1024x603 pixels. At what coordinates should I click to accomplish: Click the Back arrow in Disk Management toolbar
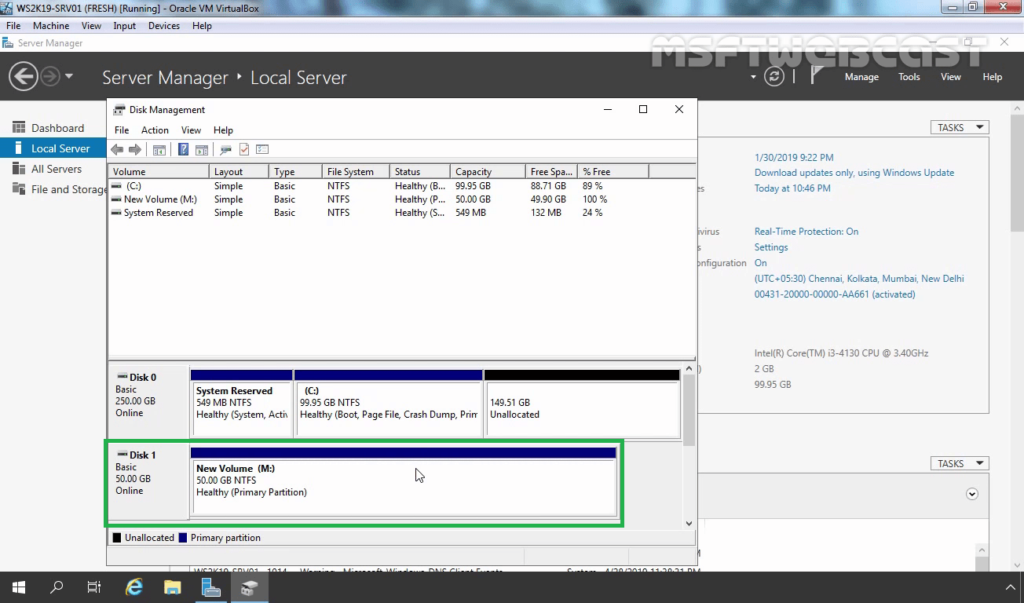coord(117,150)
